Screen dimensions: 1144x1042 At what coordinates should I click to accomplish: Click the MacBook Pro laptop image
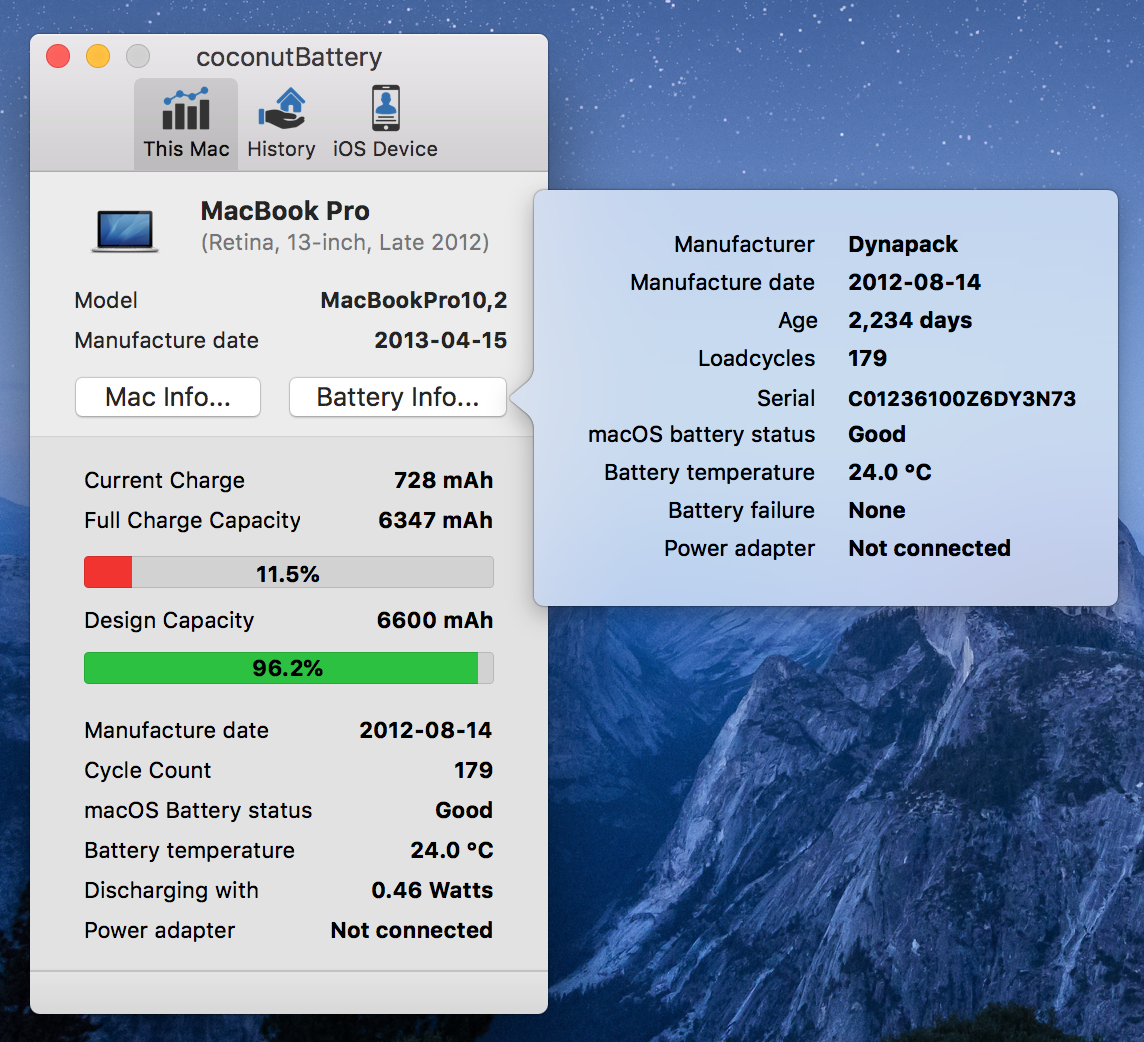pos(125,231)
